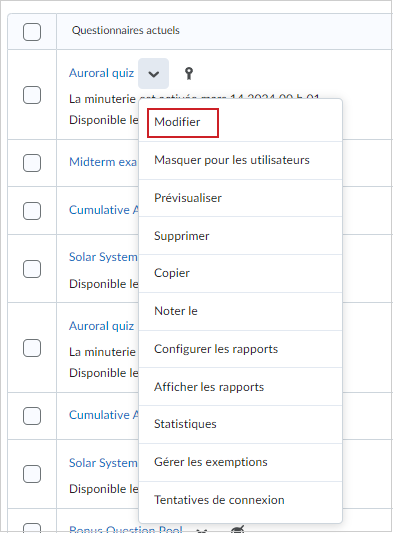
Task: Click Tentatives de connexion entry
Action: [219, 500]
